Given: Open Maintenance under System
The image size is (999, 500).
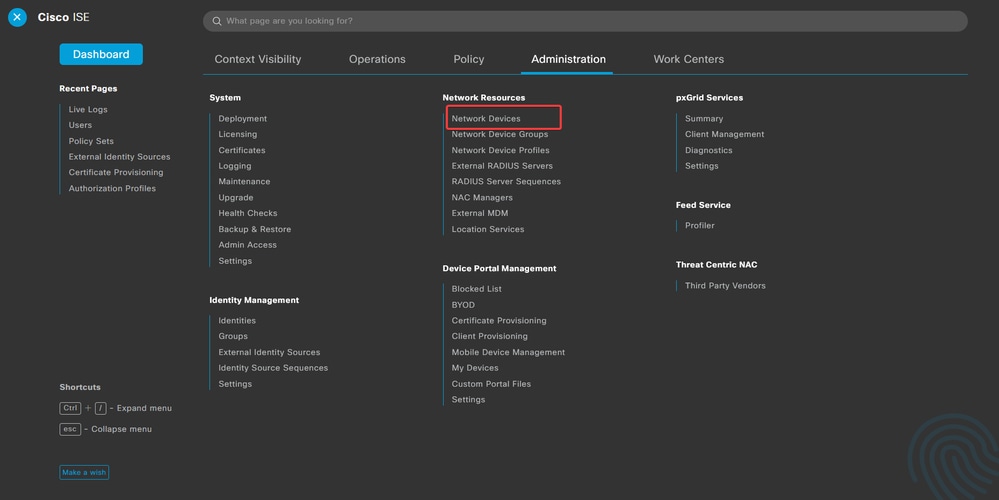Looking at the screenshot, I should coord(244,182).
